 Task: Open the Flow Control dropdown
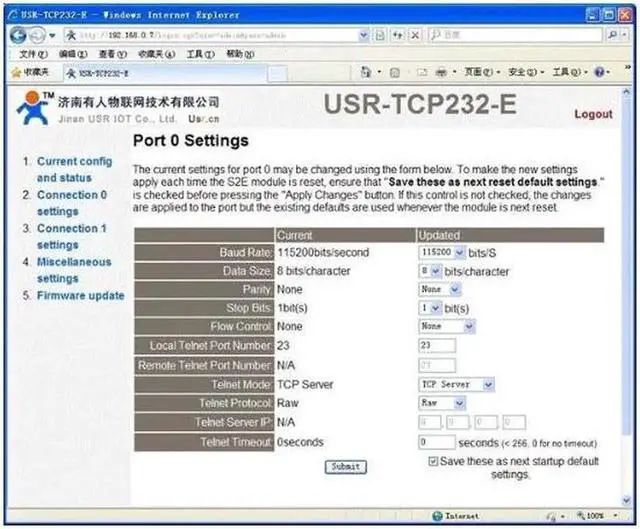click(x=446, y=326)
